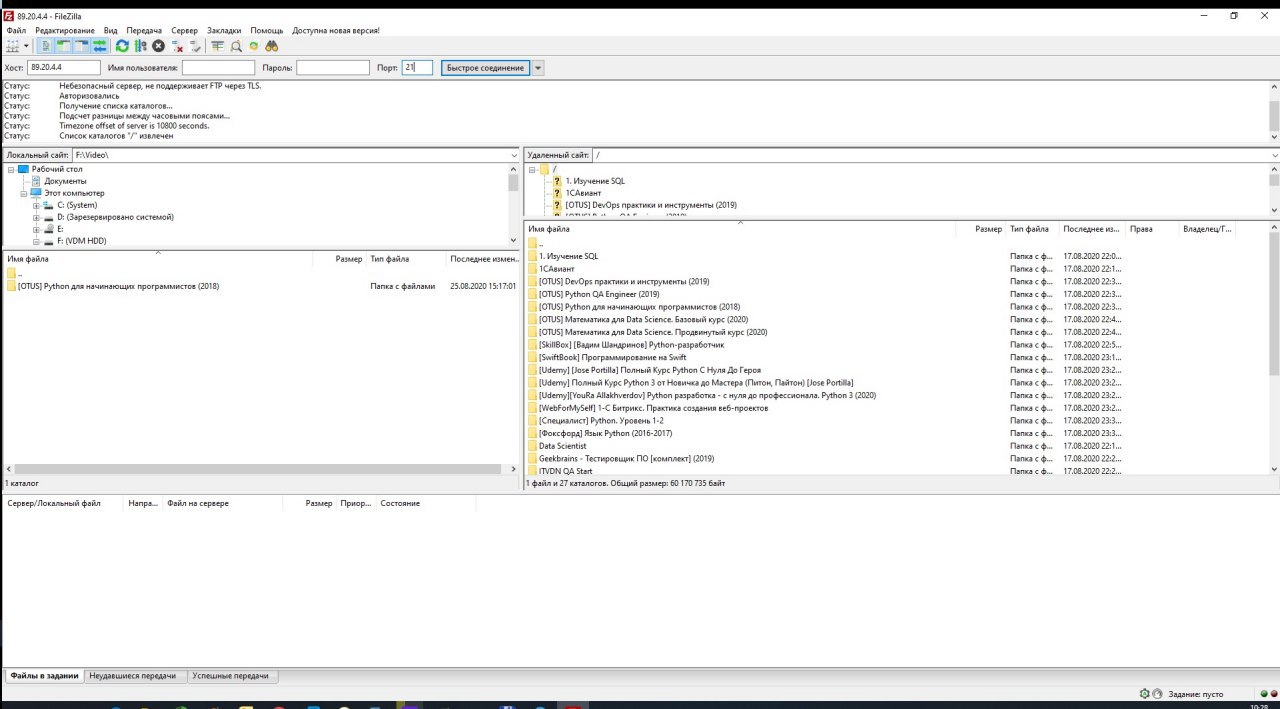Open the Передача menu
The height and width of the screenshot is (709, 1280).
(x=145, y=31)
